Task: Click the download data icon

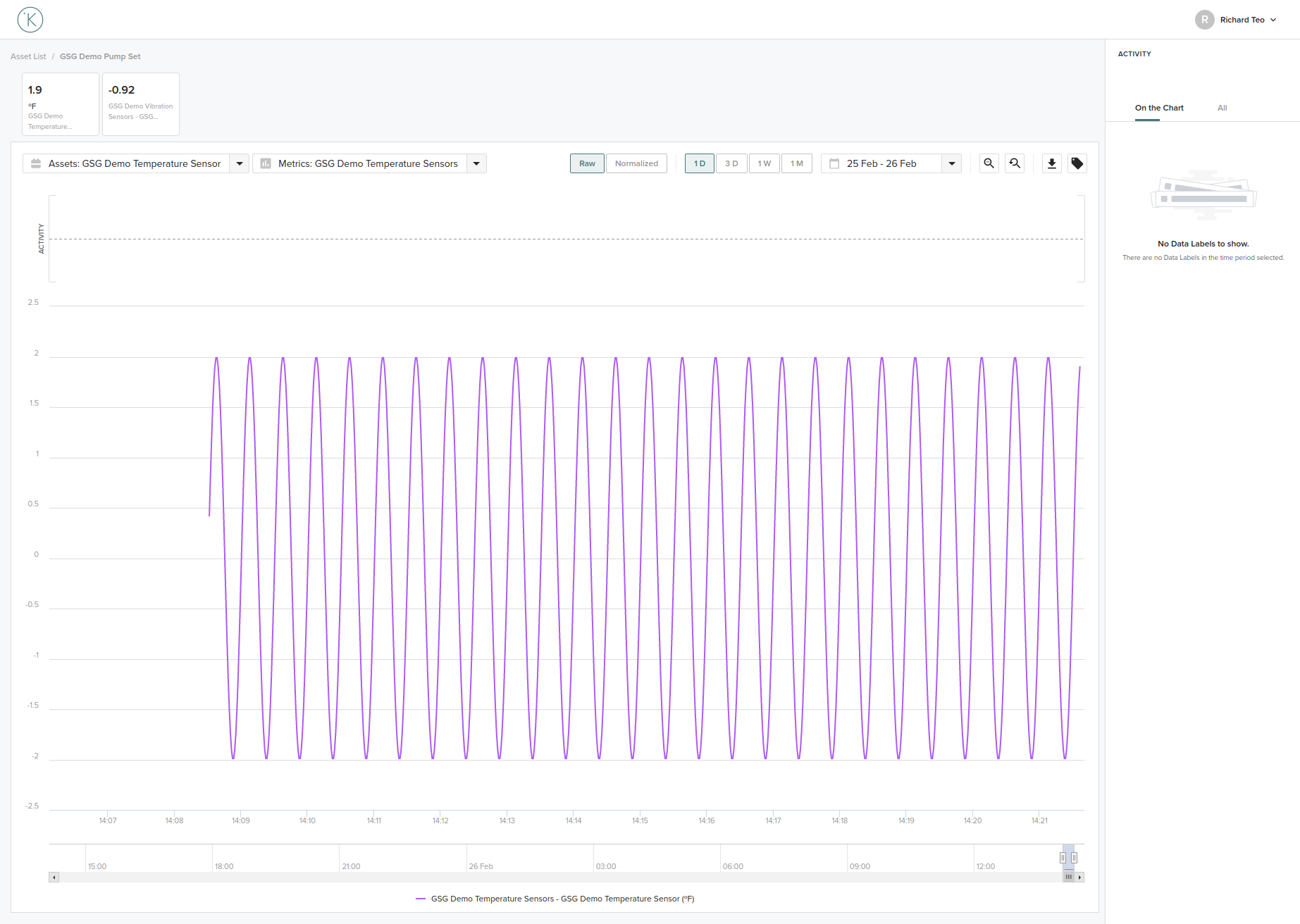Action: click(1051, 163)
